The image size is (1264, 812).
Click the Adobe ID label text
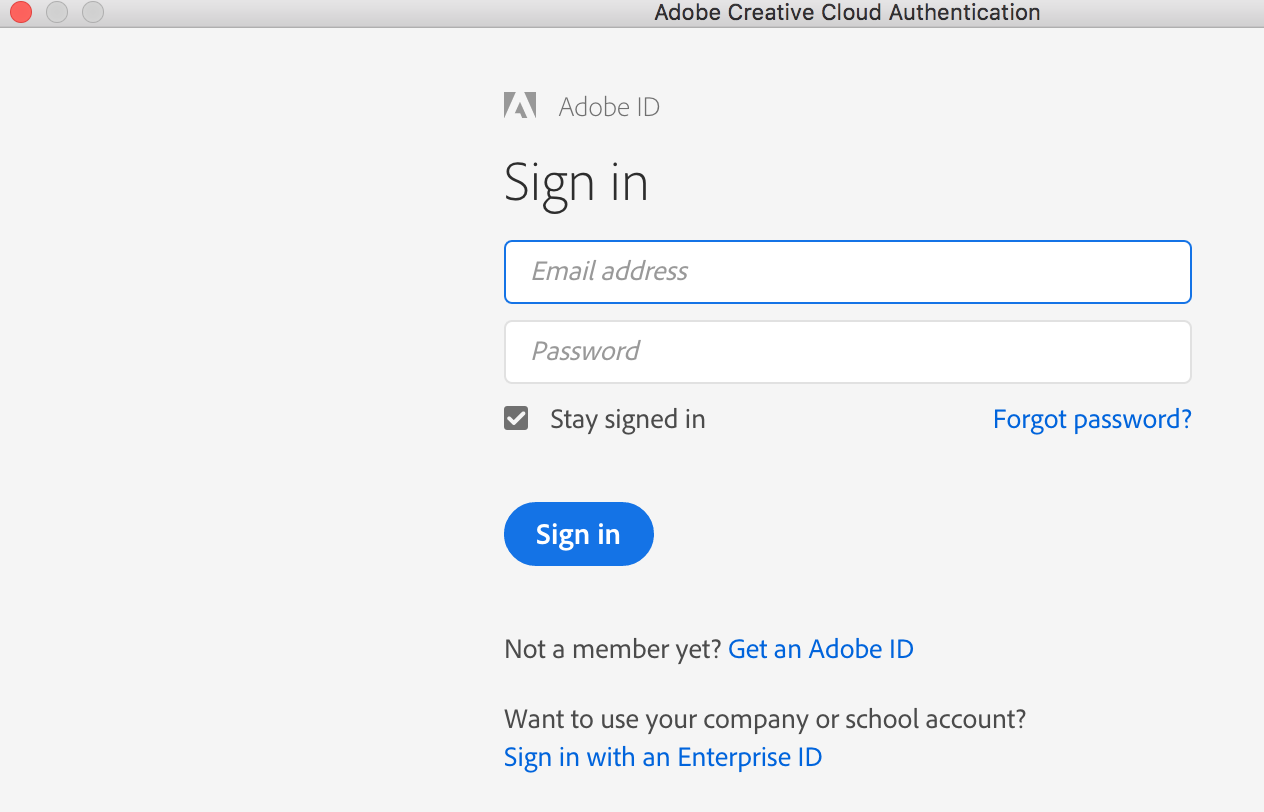pyautogui.click(x=609, y=107)
